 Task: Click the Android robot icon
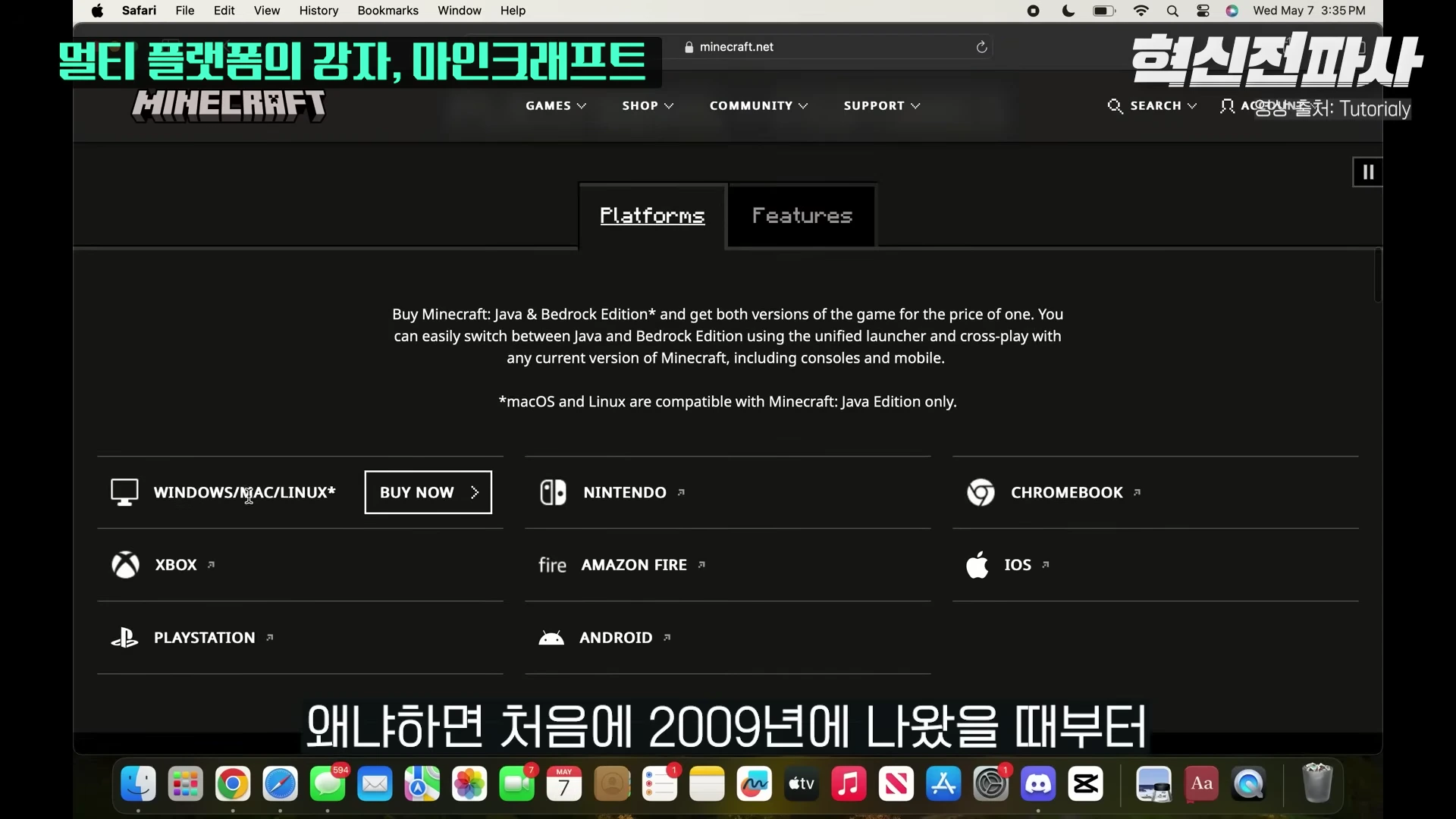click(551, 638)
